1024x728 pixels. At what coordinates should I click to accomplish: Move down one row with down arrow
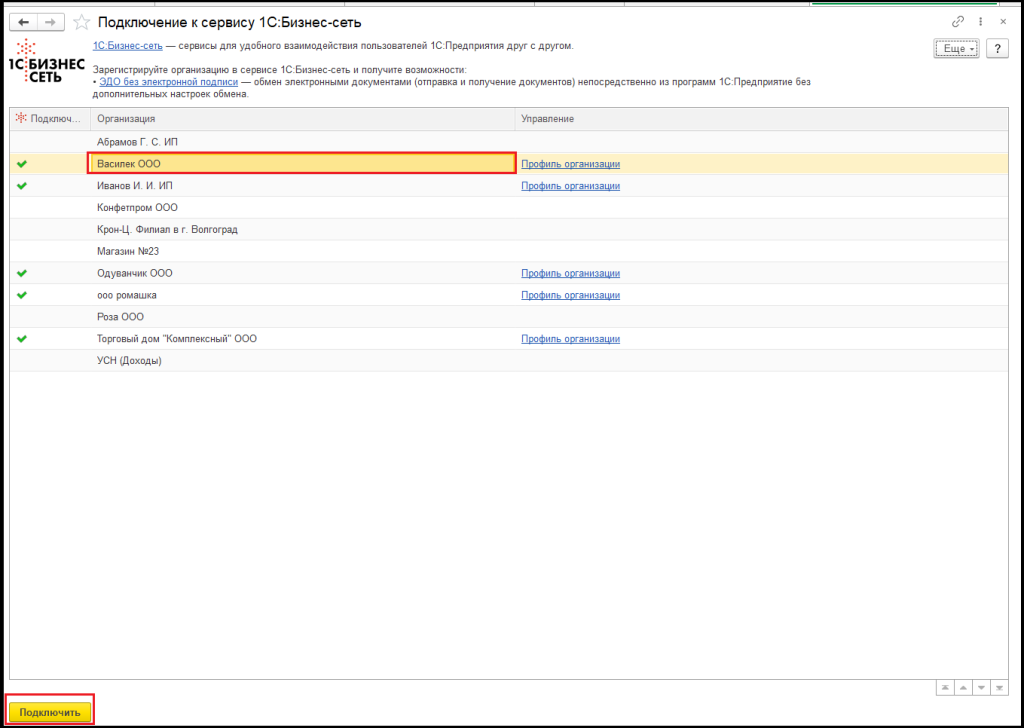(982, 687)
